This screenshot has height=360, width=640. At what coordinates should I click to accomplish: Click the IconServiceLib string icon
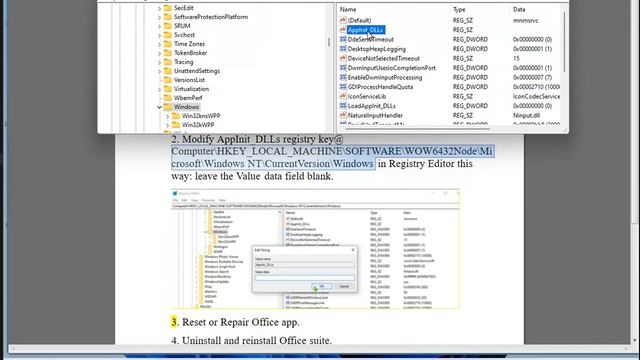point(343,96)
